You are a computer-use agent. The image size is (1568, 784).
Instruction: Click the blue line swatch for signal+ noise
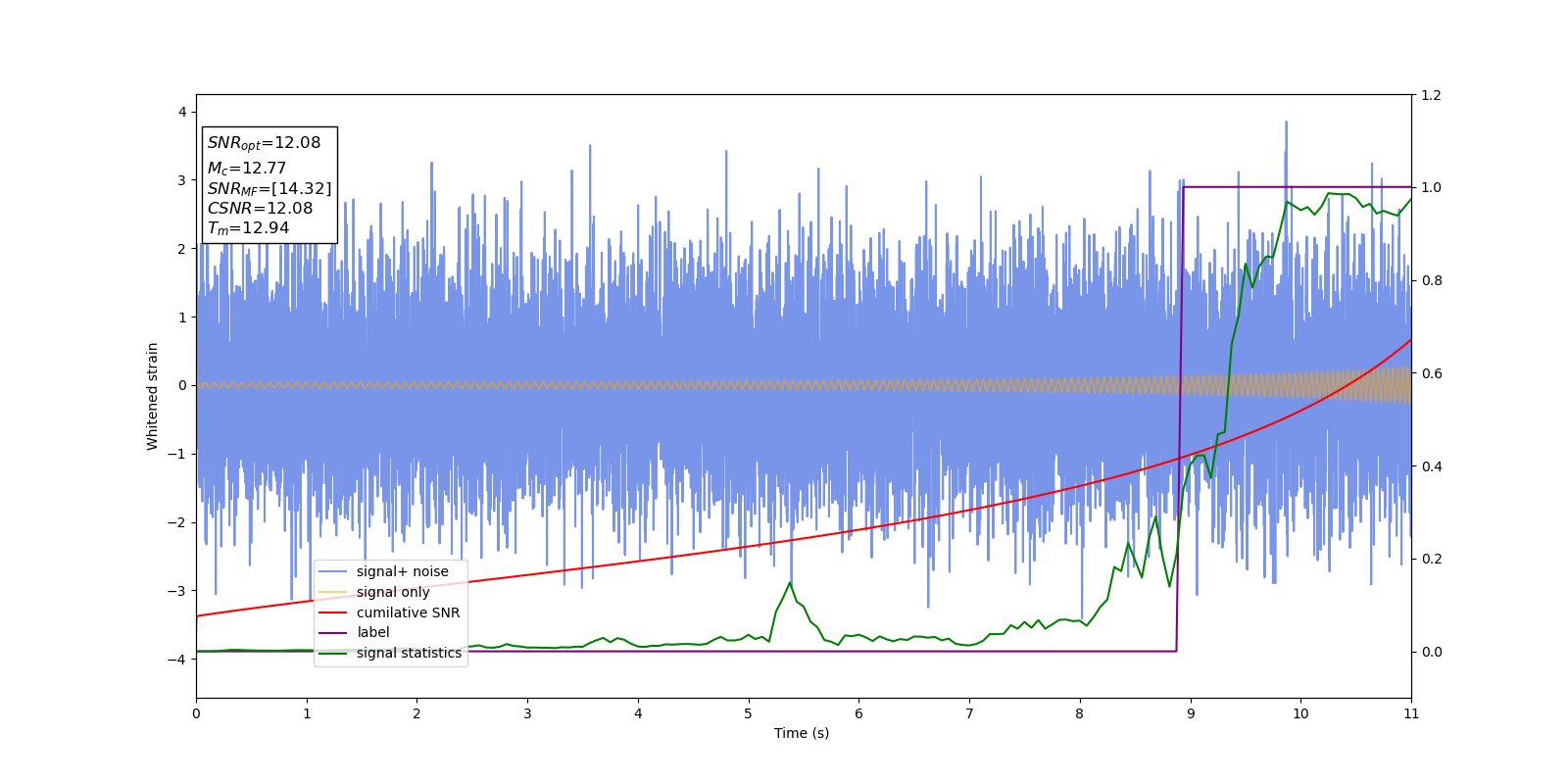click(333, 571)
